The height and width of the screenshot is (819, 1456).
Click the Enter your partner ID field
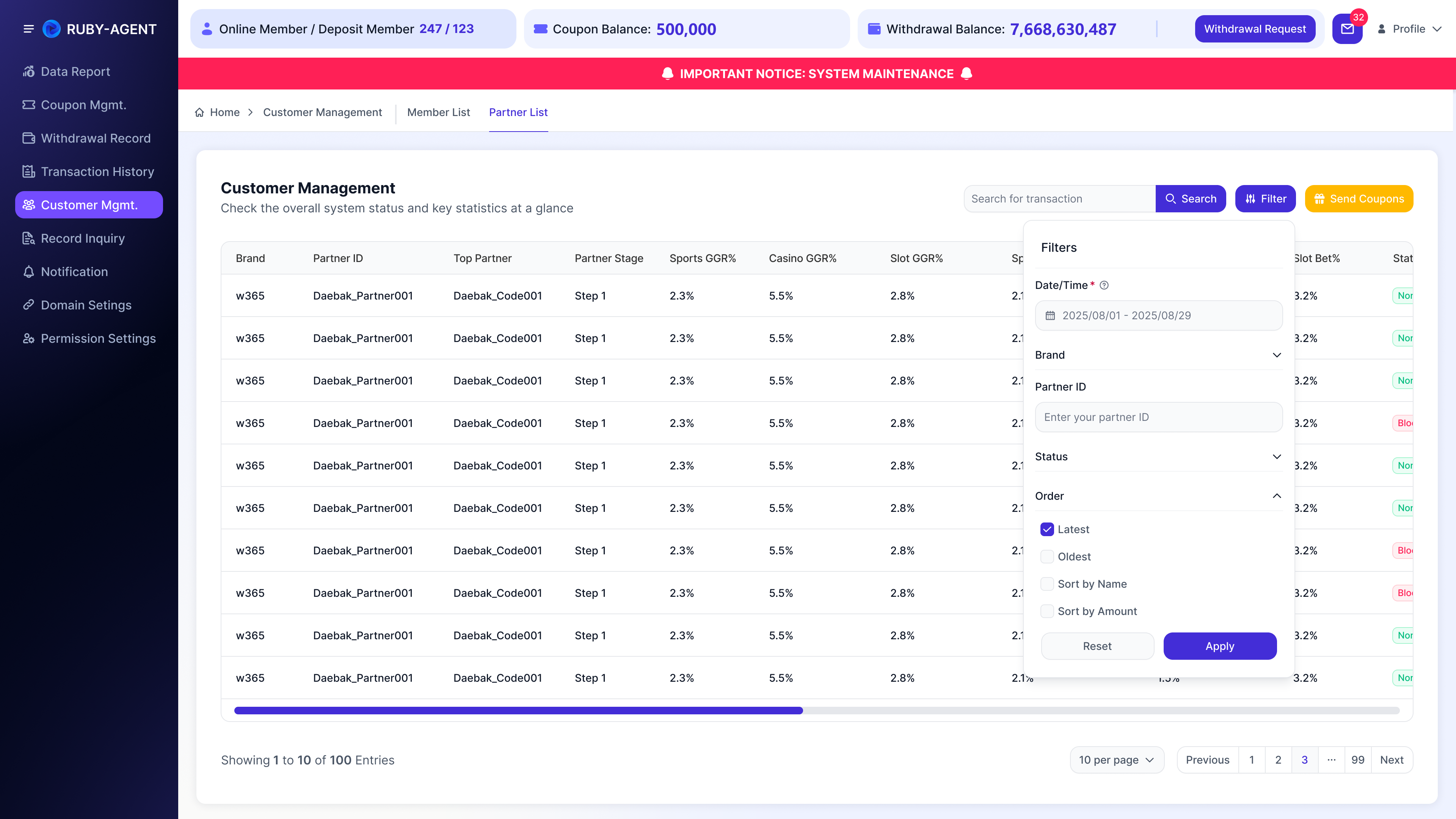click(x=1158, y=417)
